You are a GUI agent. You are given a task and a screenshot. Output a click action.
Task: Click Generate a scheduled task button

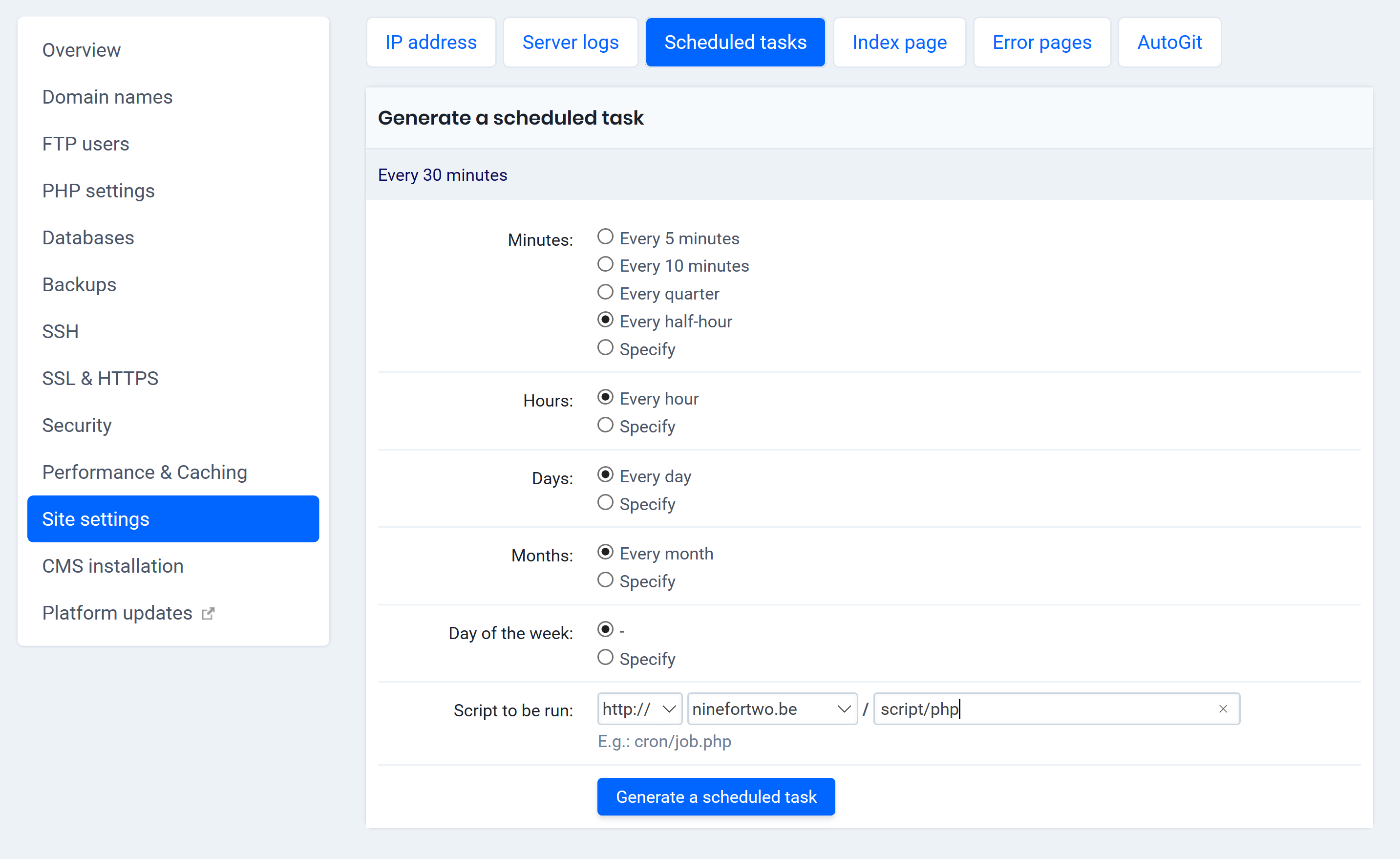[716, 796]
